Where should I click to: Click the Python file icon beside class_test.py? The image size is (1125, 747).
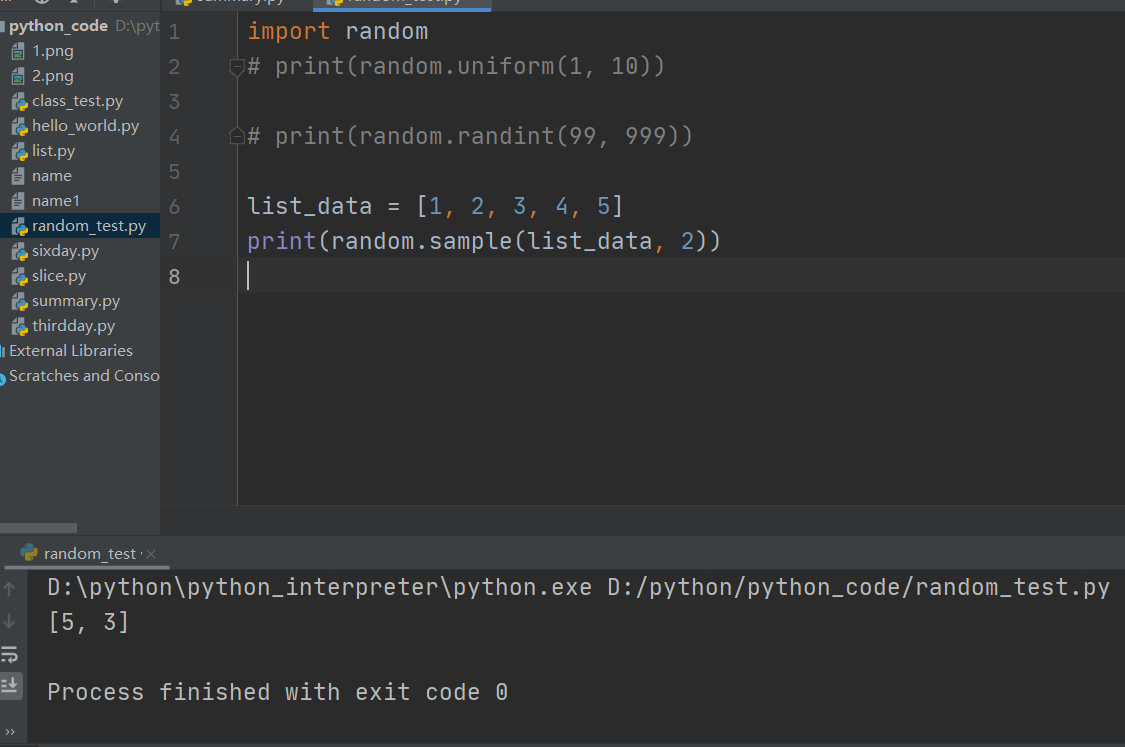tap(21, 100)
